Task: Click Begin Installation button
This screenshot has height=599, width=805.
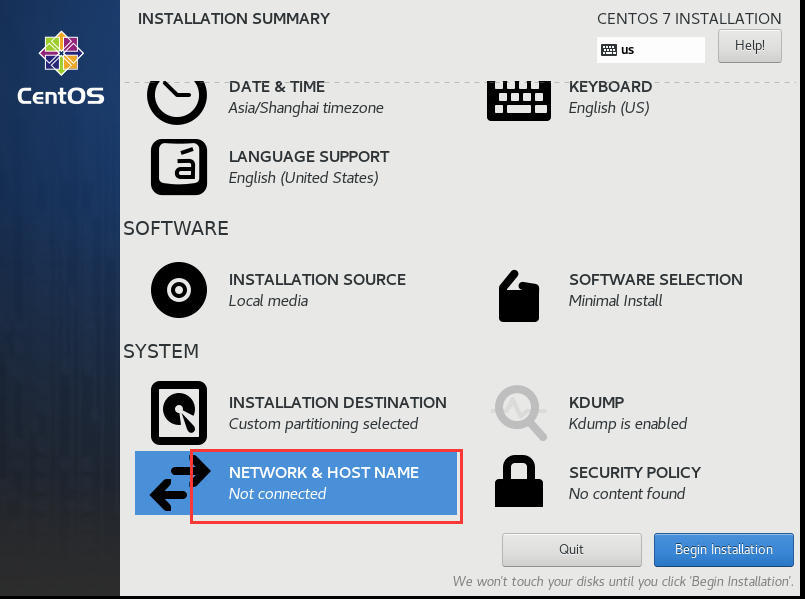Action: tap(723, 550)
